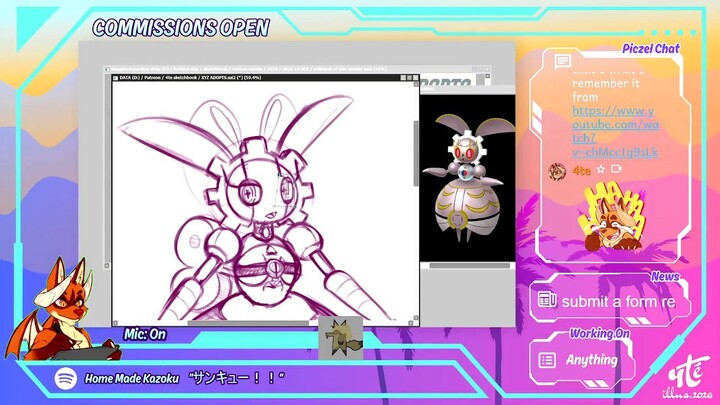The width and height of the screenshot is (720, 405).
Task: Click the Home Made Kazoku song title
Action: [132, 379]
